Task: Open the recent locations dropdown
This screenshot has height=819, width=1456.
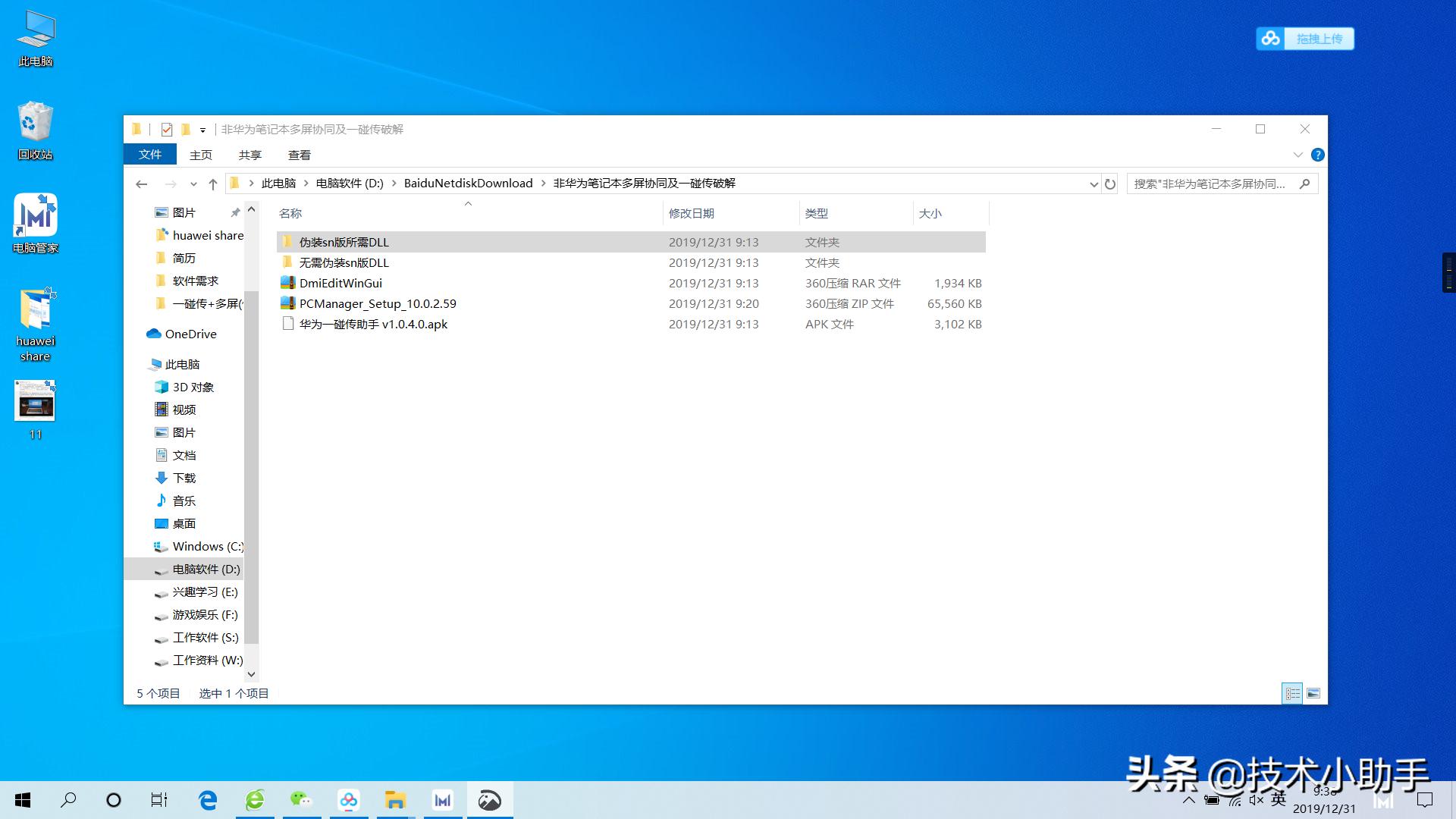Action: coord(193,184)
